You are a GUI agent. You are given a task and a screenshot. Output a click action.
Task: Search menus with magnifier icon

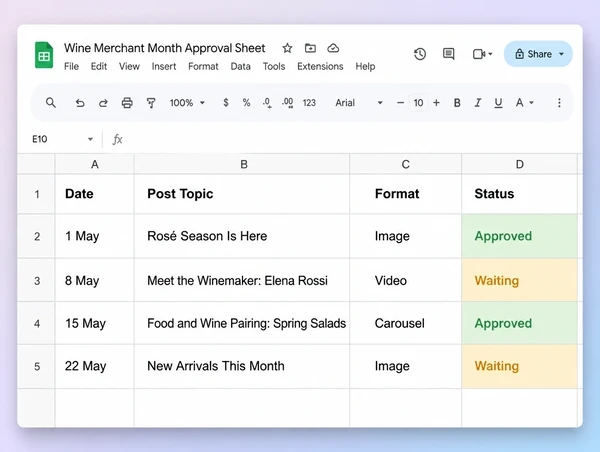(51, 103)
